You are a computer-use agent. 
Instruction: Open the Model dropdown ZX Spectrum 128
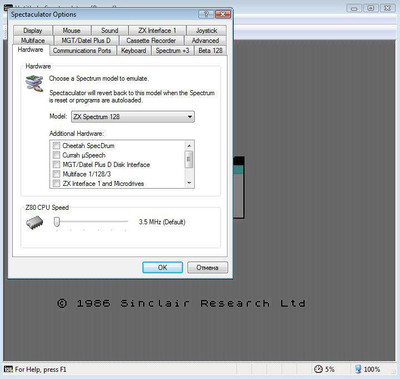click(x=133, y=117)
